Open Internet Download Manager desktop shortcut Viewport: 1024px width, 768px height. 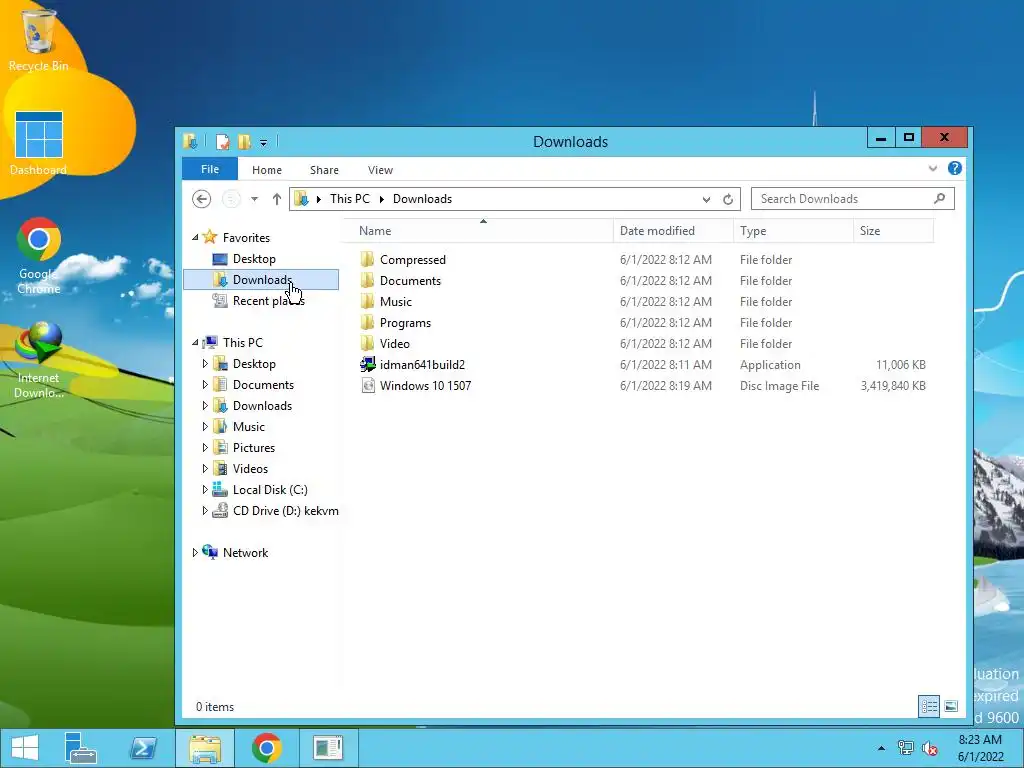point(39,359)
